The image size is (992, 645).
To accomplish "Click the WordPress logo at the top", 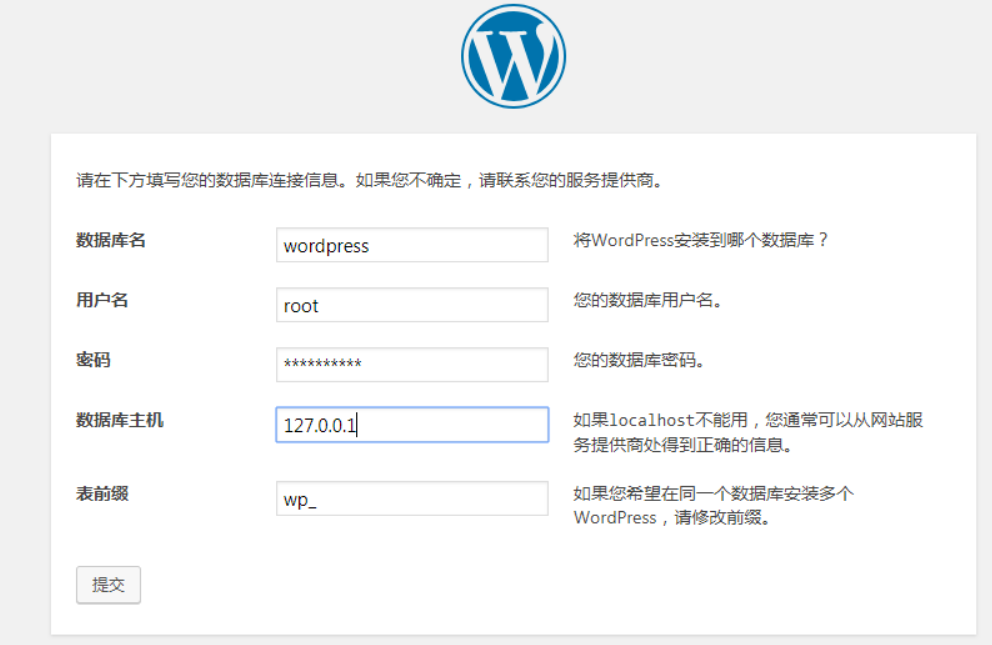I will coord(513,56).
